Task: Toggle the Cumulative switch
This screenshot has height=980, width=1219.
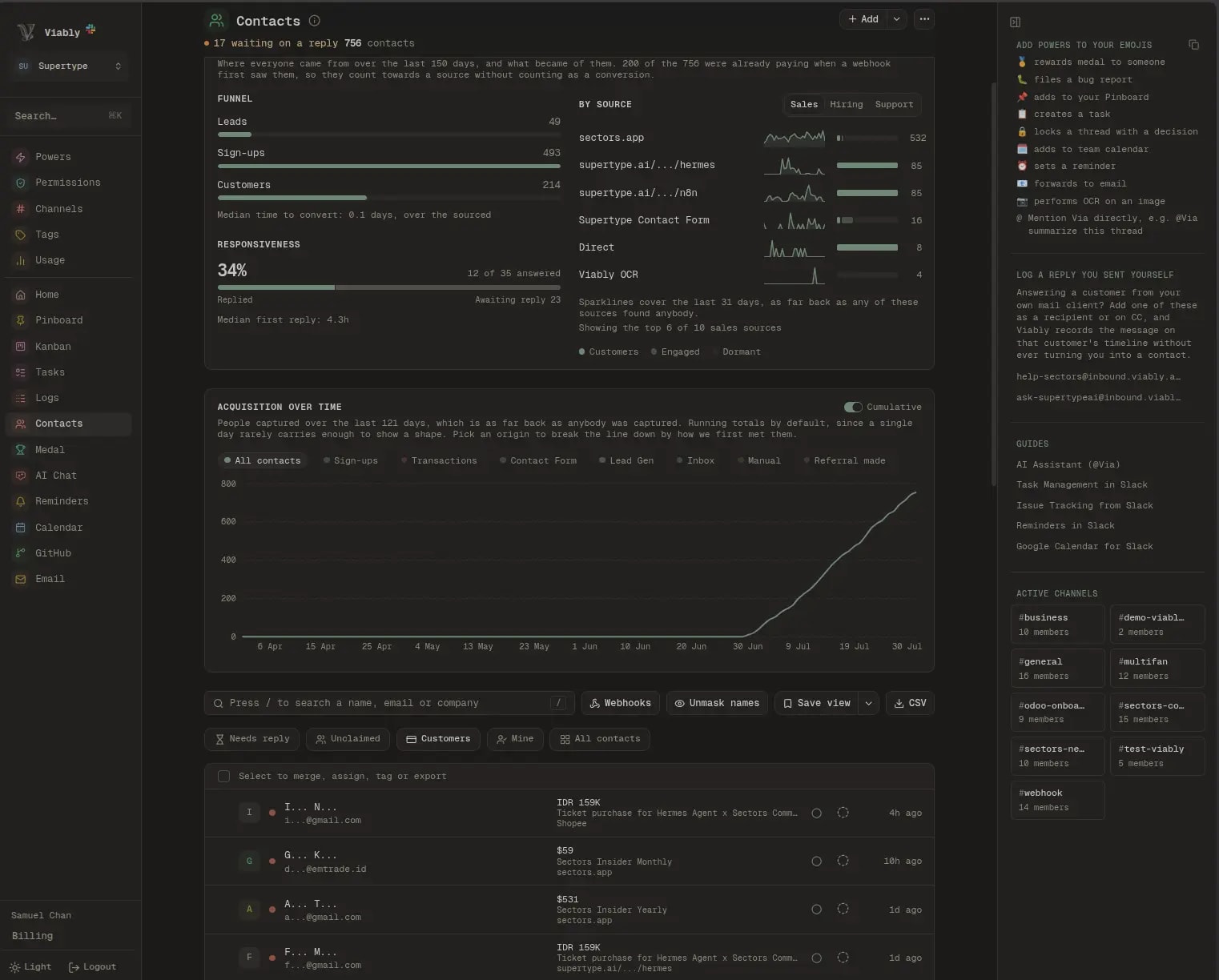Action: [853, 408]
